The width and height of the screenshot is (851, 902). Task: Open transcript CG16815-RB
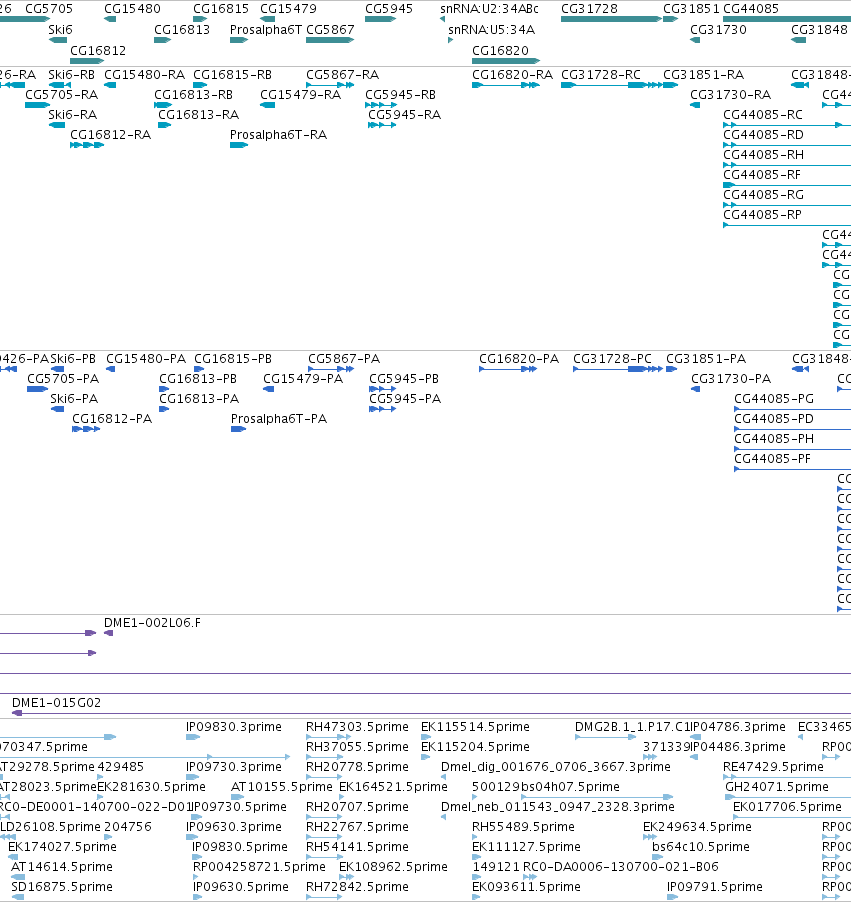point(232,75)
